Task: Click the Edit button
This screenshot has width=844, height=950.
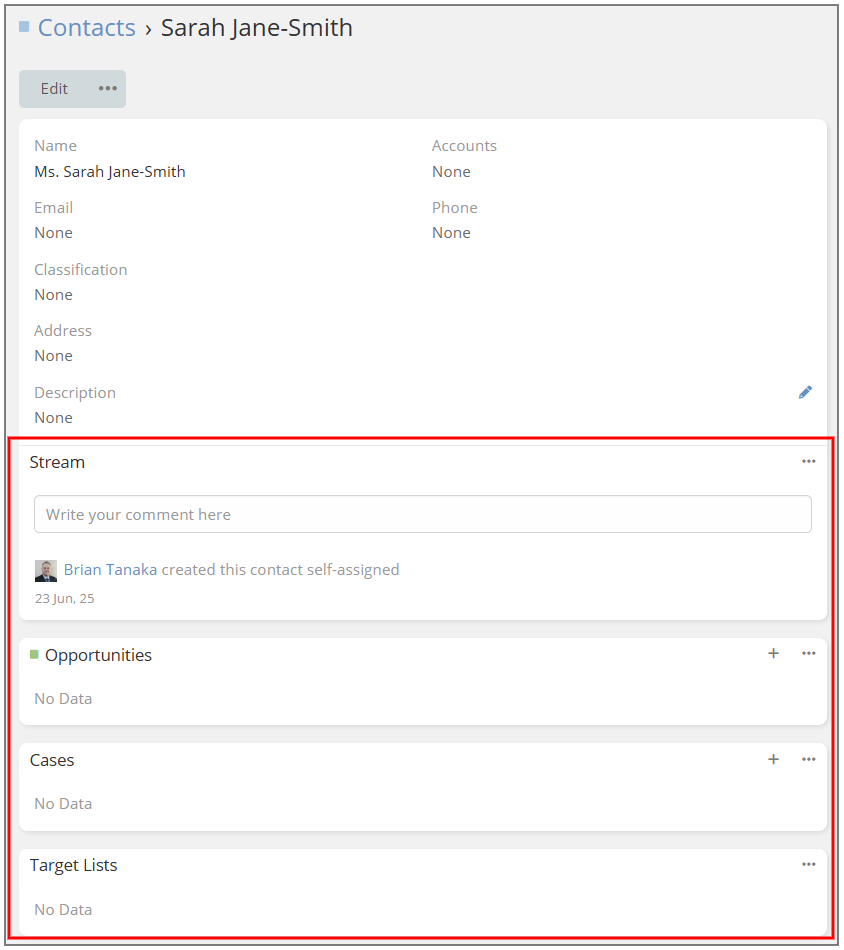Action: (x=54, y=88)
